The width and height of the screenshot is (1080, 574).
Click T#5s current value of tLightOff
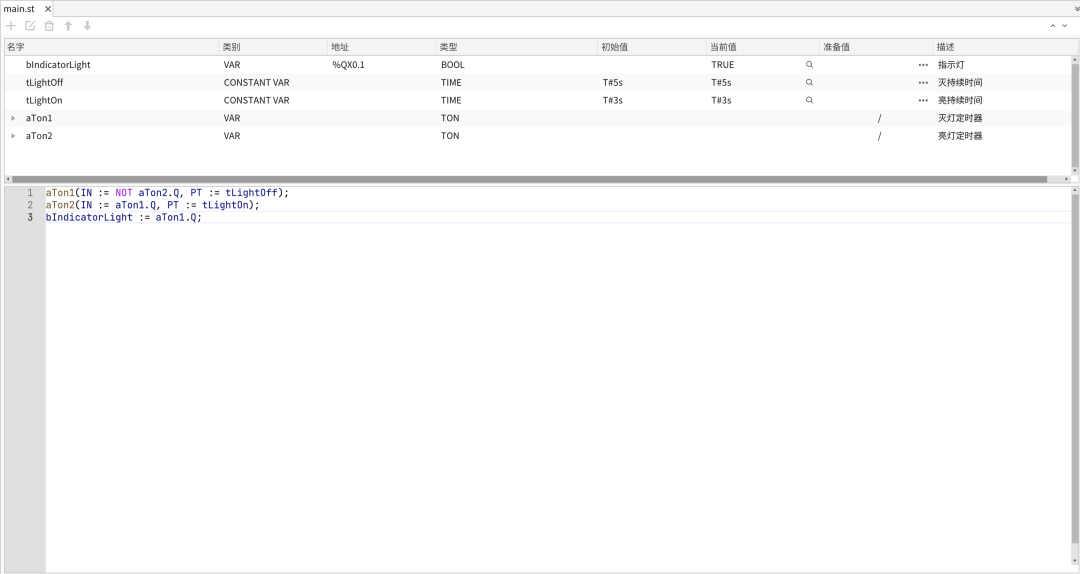[721, 83]
